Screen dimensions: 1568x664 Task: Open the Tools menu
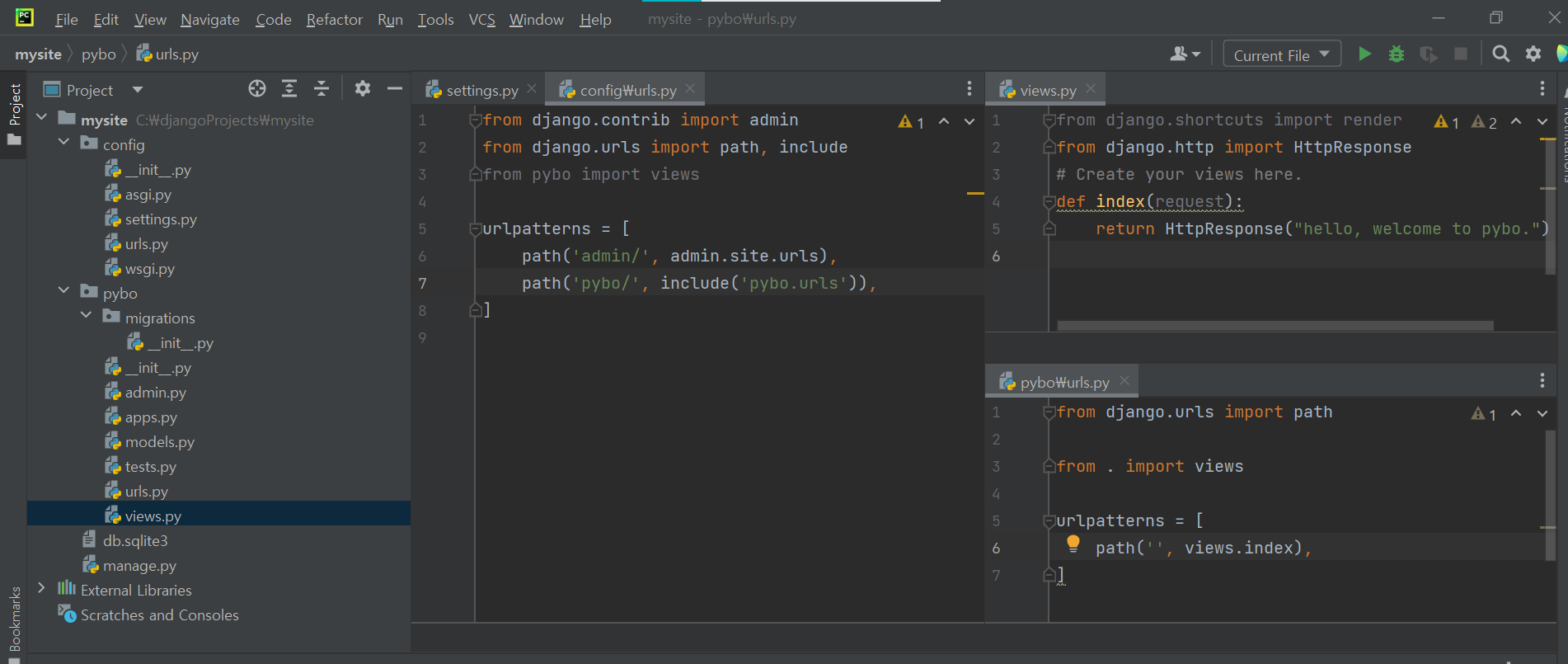435,19
